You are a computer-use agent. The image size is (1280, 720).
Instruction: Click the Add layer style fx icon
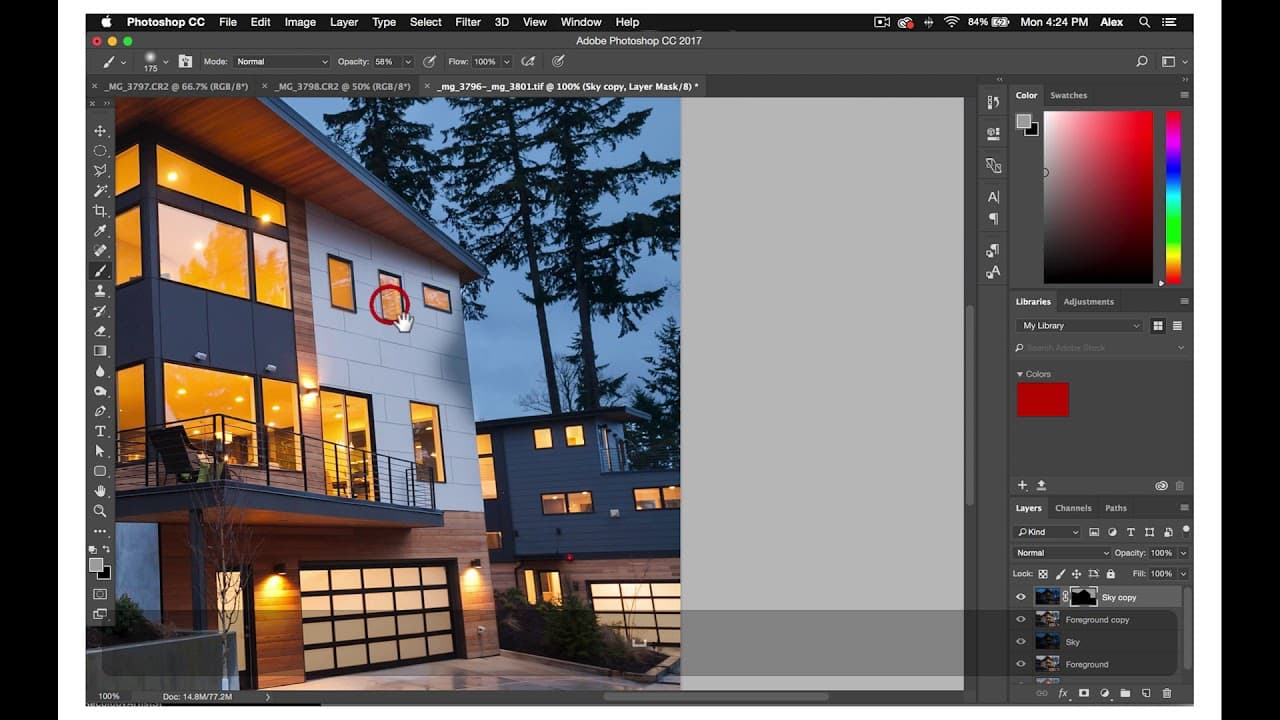click(1063, 692)
